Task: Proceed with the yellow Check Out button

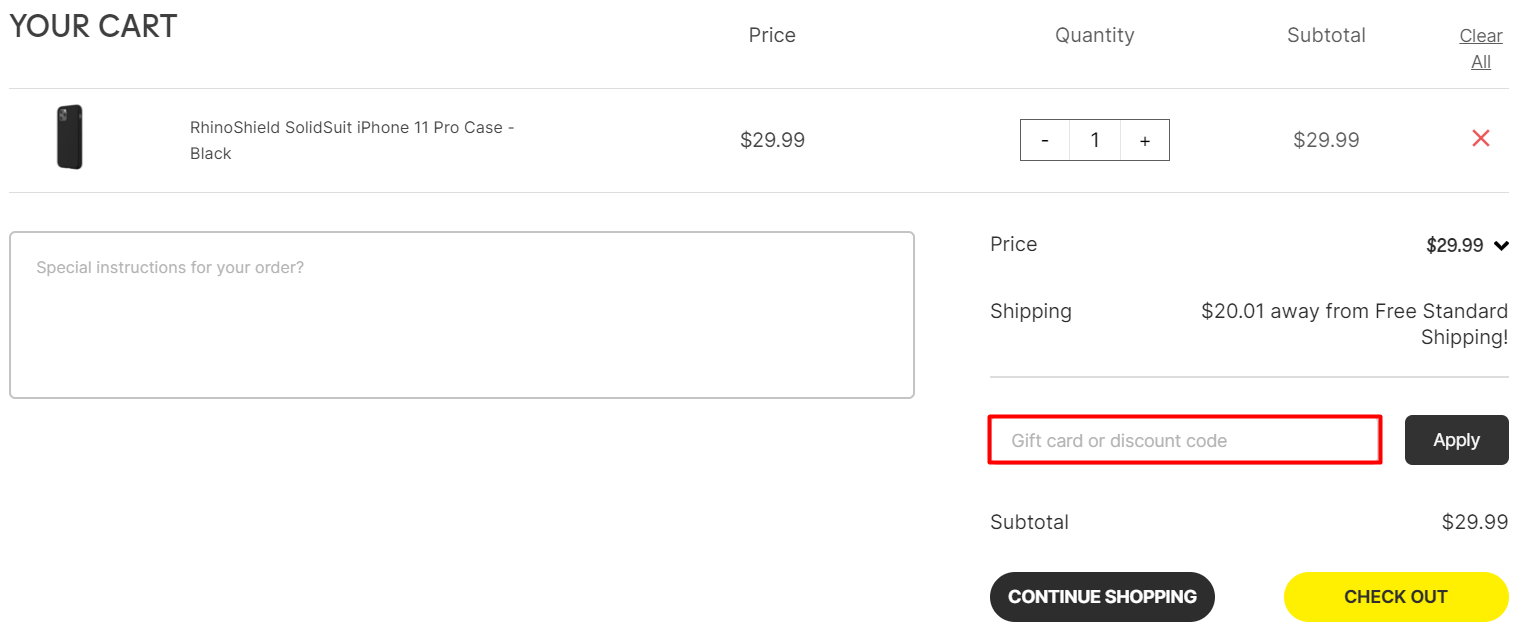Action: click(1395, 597)
